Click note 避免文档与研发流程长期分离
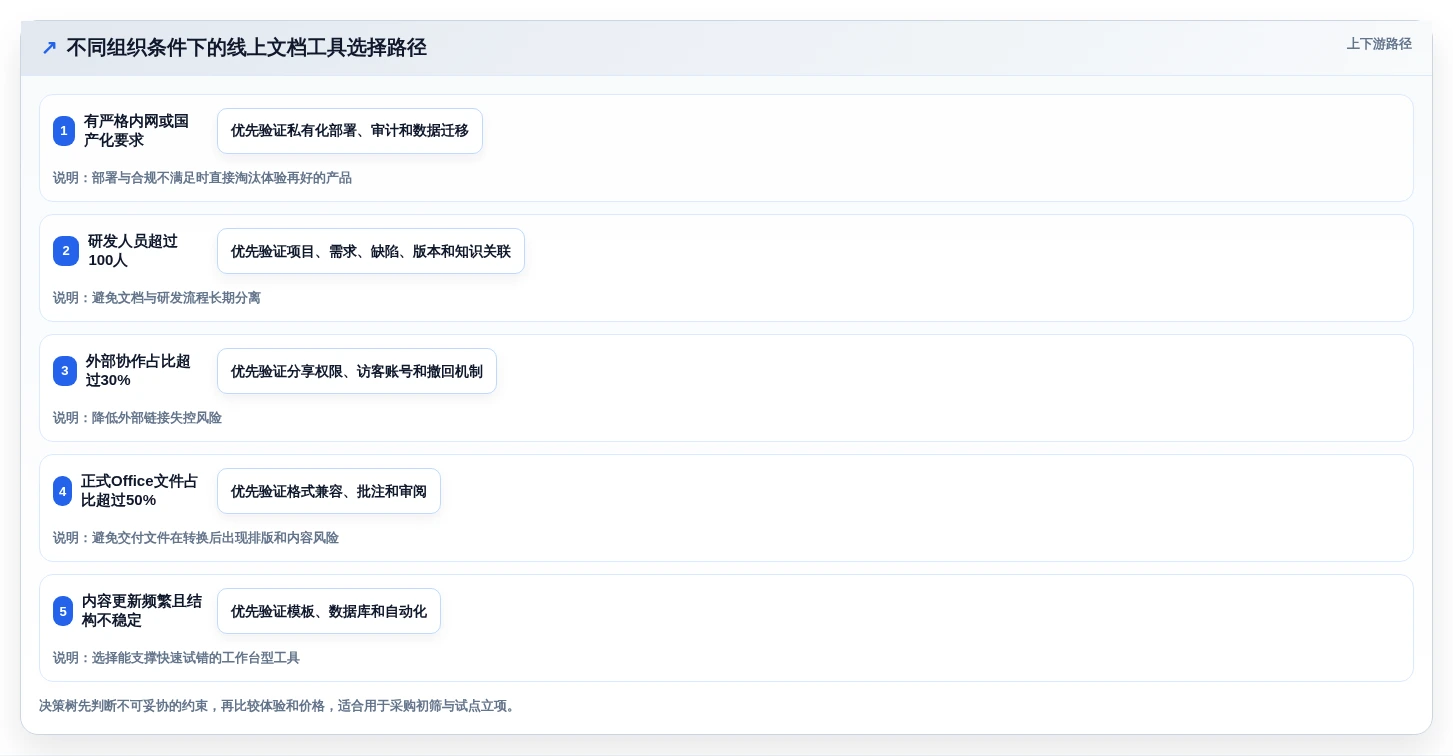Viewport: 1453px width, 756px height. 176,298
